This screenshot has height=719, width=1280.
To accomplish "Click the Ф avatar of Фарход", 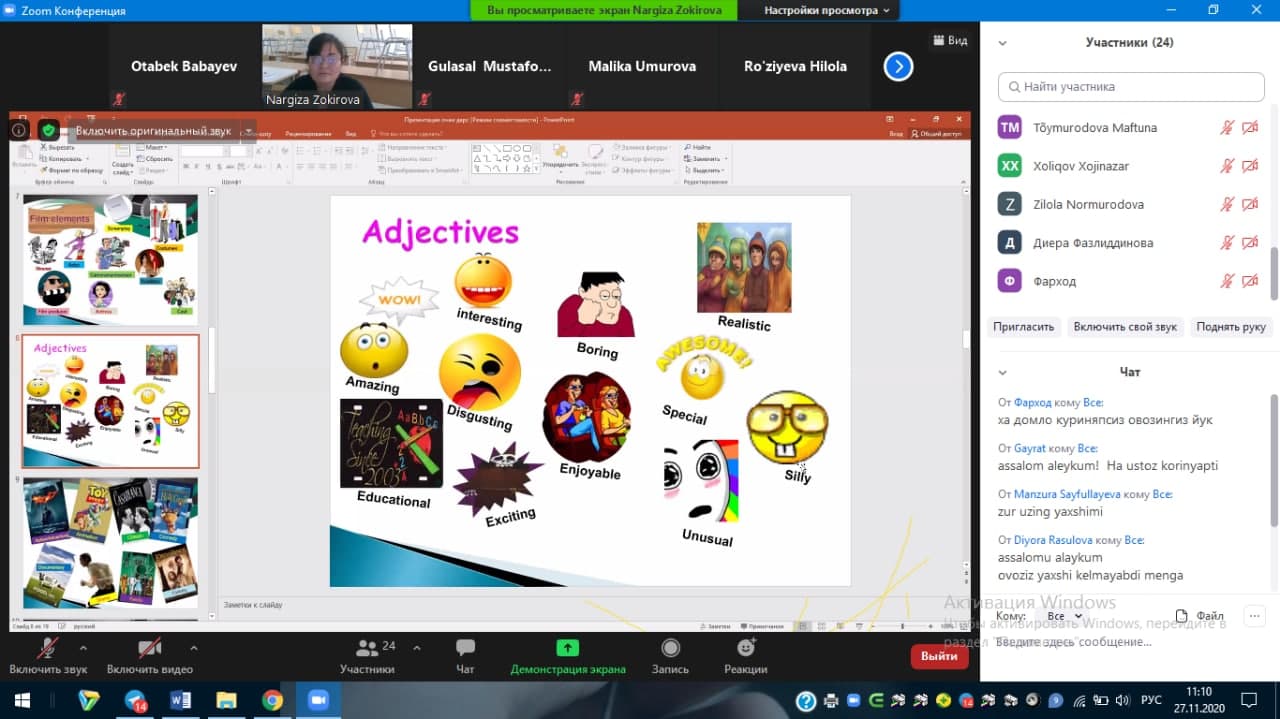I will (x=1010, y=281).
